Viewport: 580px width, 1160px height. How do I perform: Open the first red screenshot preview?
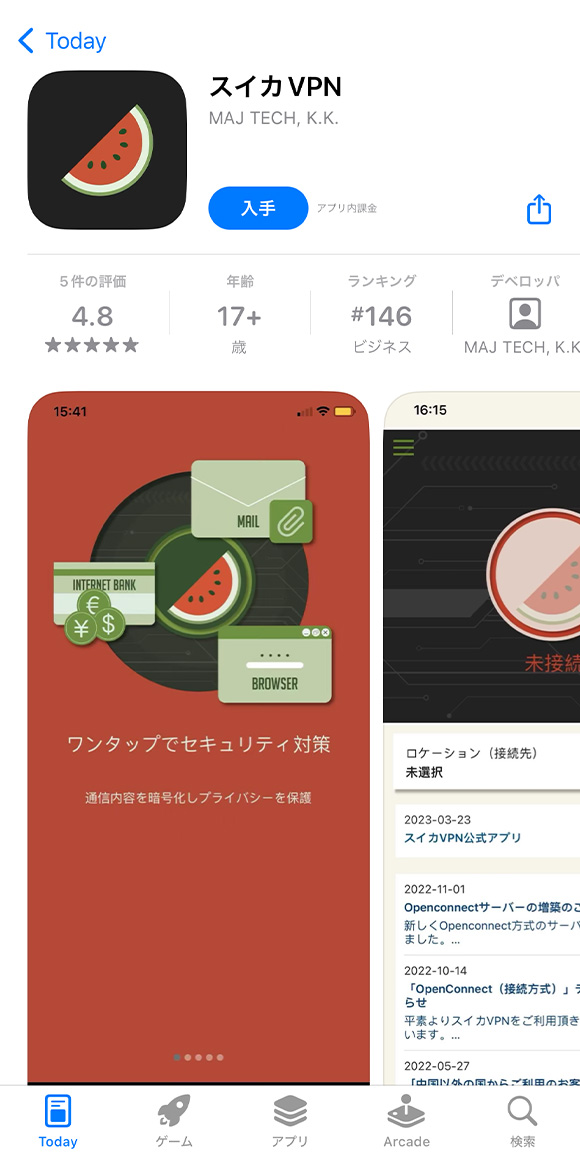click(x=199, y=738)
